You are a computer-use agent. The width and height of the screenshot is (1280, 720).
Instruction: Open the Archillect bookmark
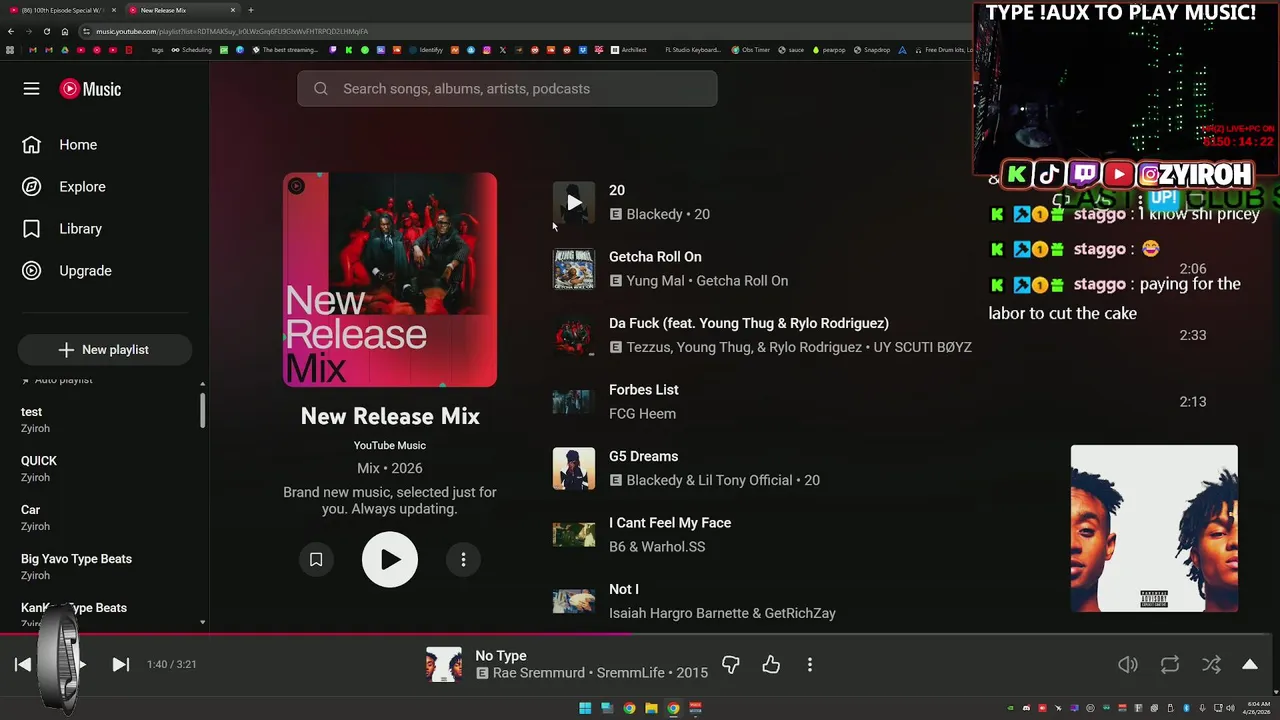pos(629,50)
